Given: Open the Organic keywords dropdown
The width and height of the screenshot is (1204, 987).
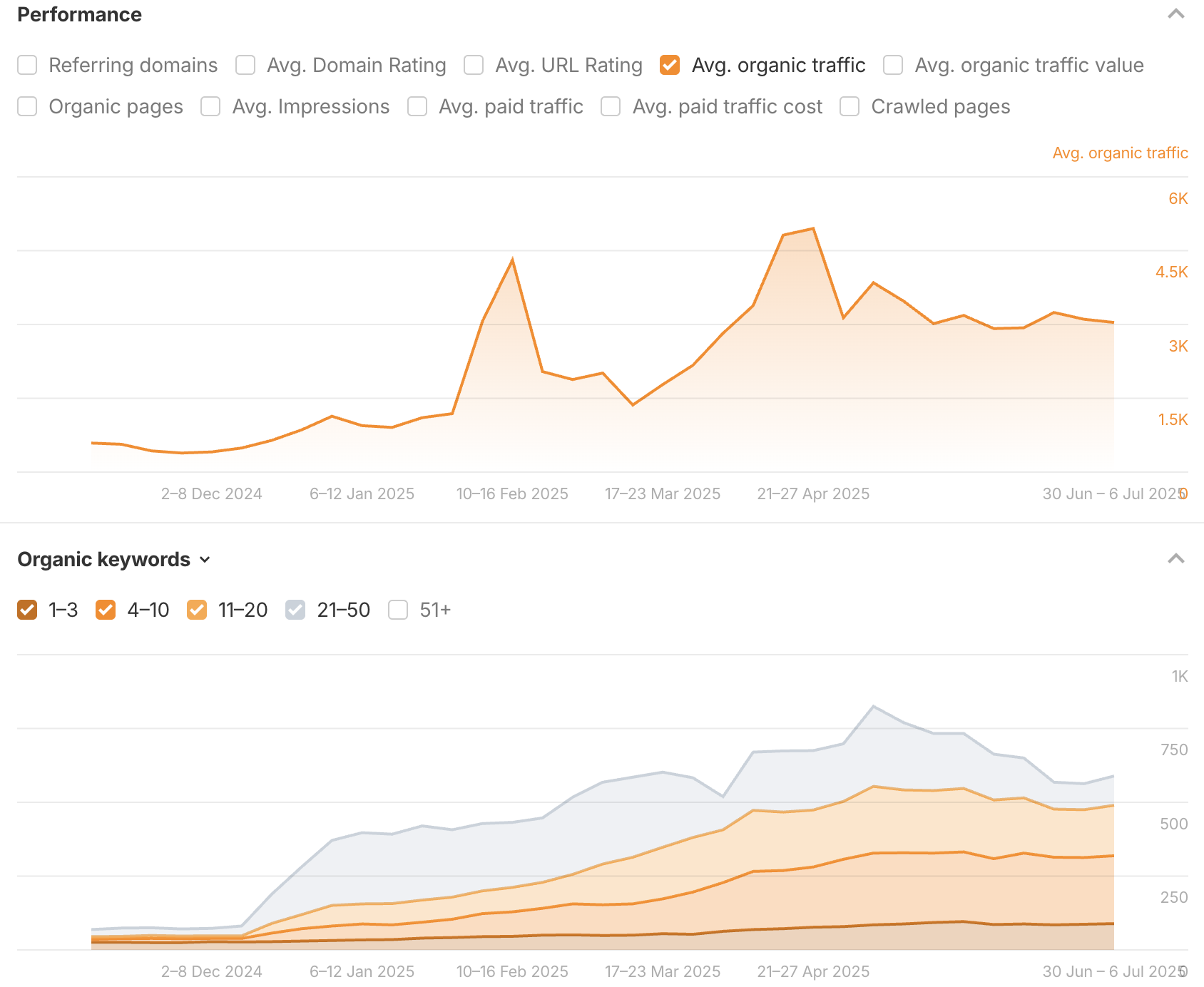Looking at the screenshot, I should pyautogui.click(x=205, y=560).
